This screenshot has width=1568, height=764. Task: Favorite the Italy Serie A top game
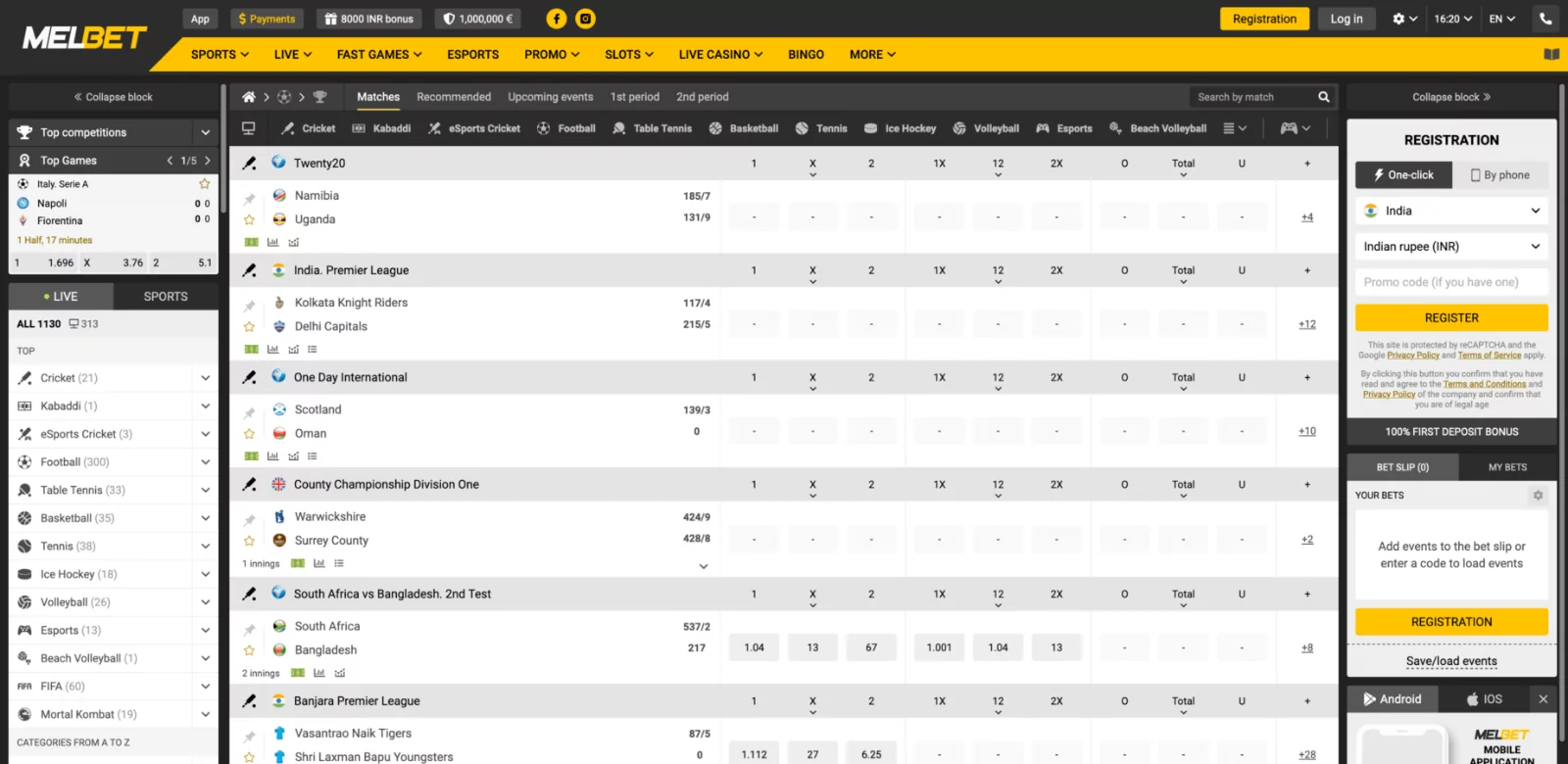(205, 184)
